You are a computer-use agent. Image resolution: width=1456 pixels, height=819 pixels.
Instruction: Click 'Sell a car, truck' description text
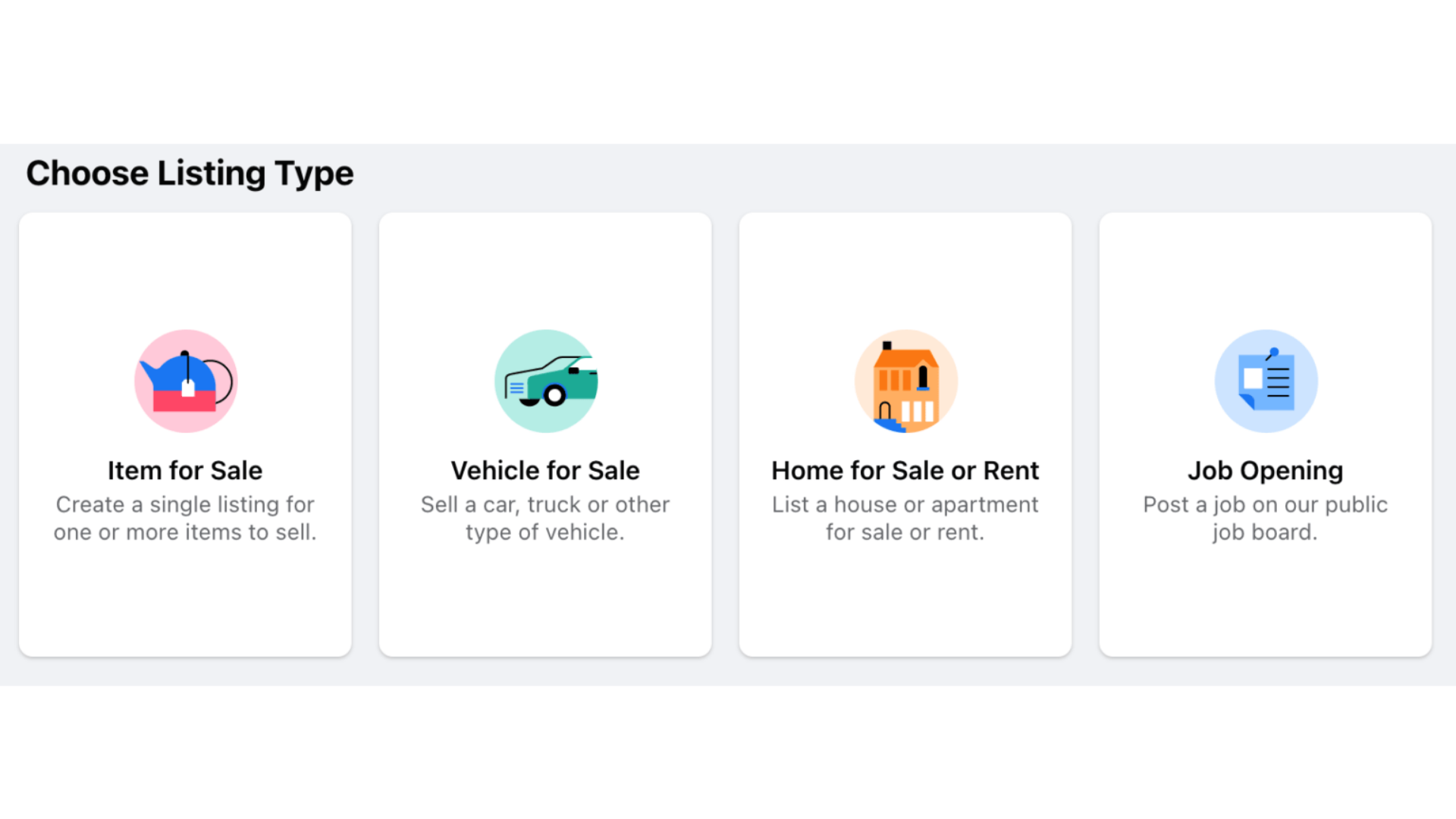[545, 518]
